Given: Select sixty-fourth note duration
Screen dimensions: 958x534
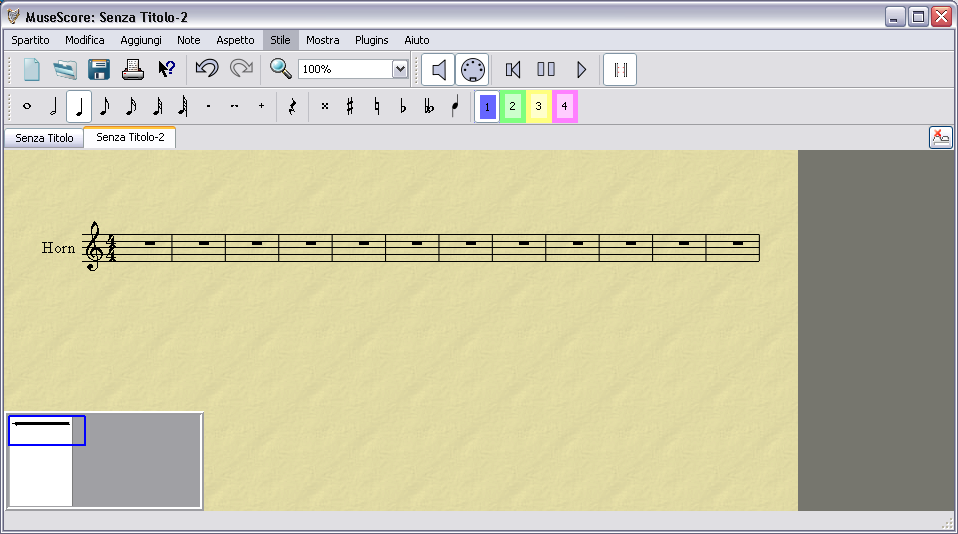Looking at the screenshot, I should (x=183, y=106).
